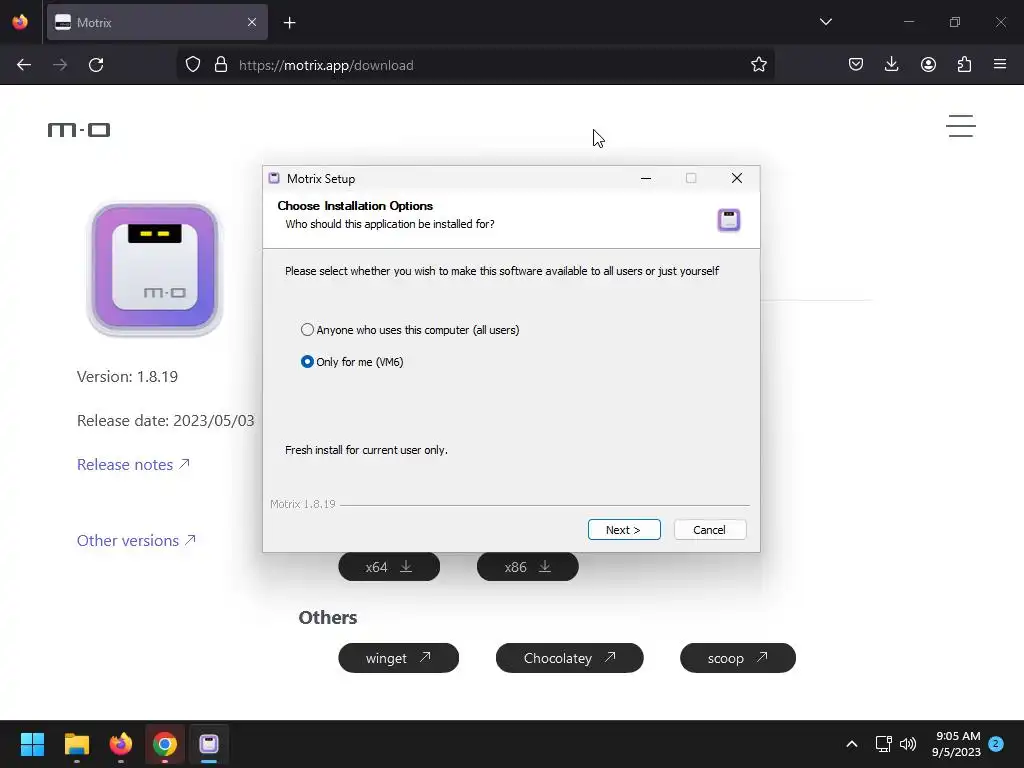This screenshot has width=1024, height=768.
Task: Click Motrix Setup taskbar icon
Action: [x=209, y=744]
